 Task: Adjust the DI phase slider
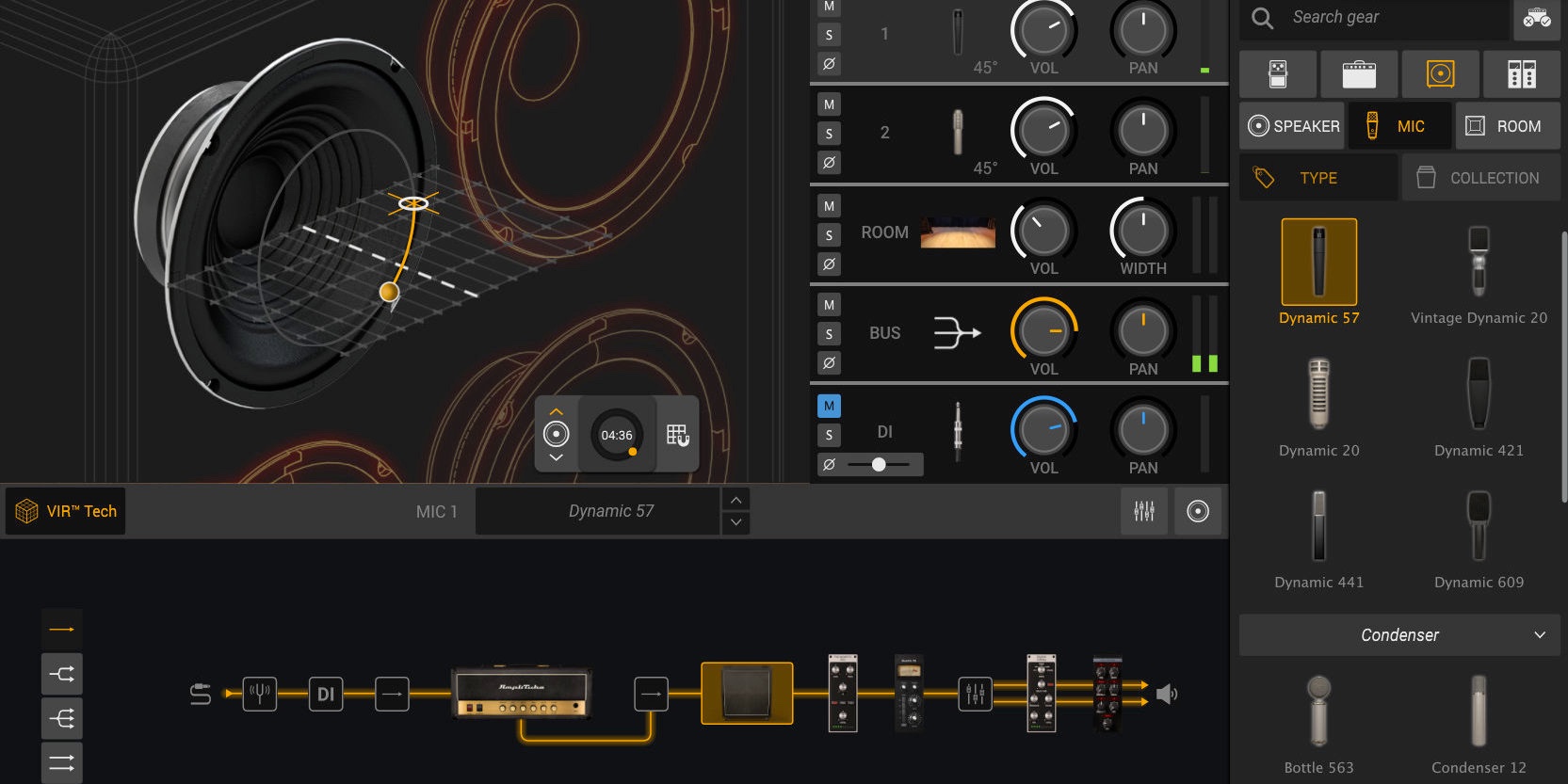click(879, 464)
